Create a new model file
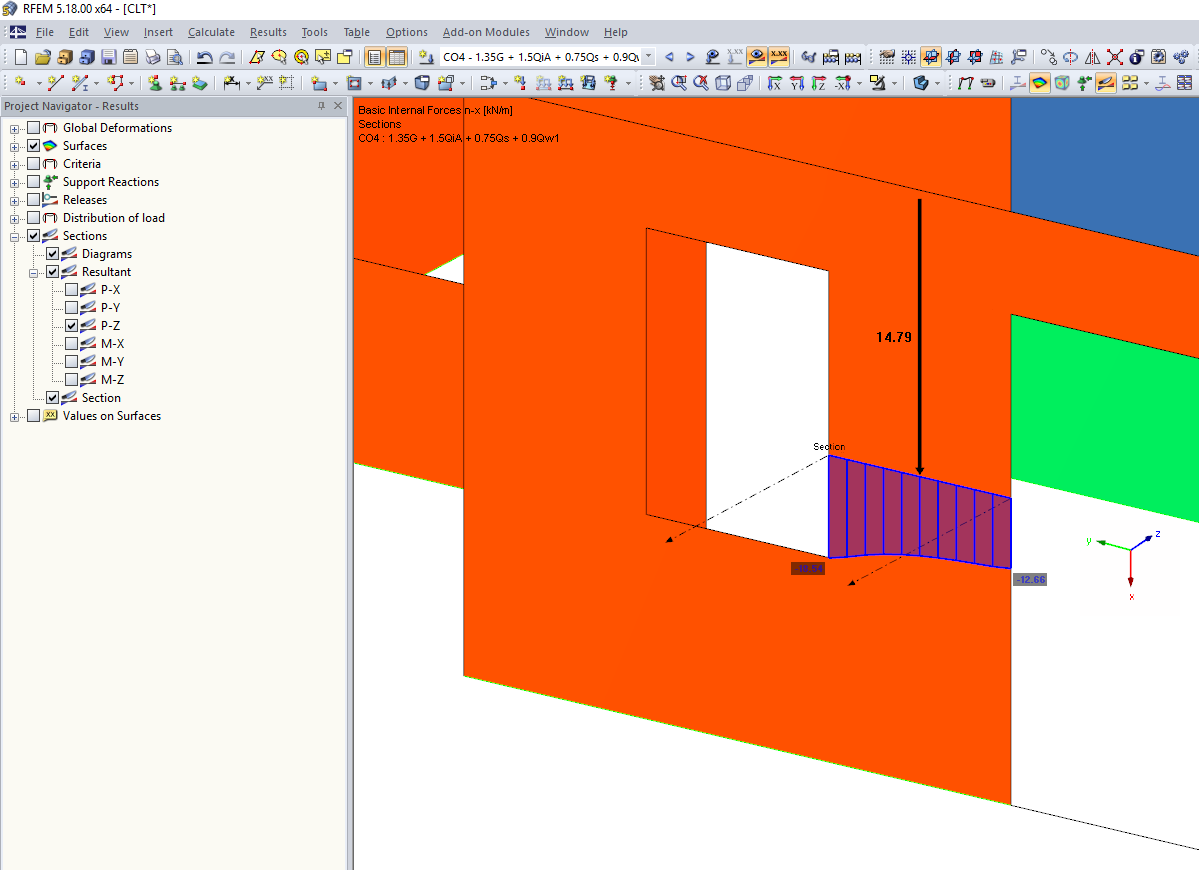This screenshot has height=870, width=1199. 21,57
